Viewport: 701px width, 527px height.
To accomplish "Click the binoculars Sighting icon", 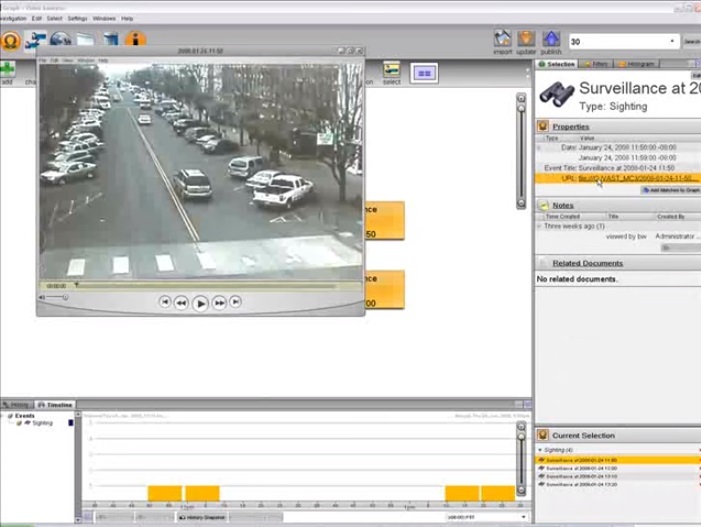I will click(556, 94).
